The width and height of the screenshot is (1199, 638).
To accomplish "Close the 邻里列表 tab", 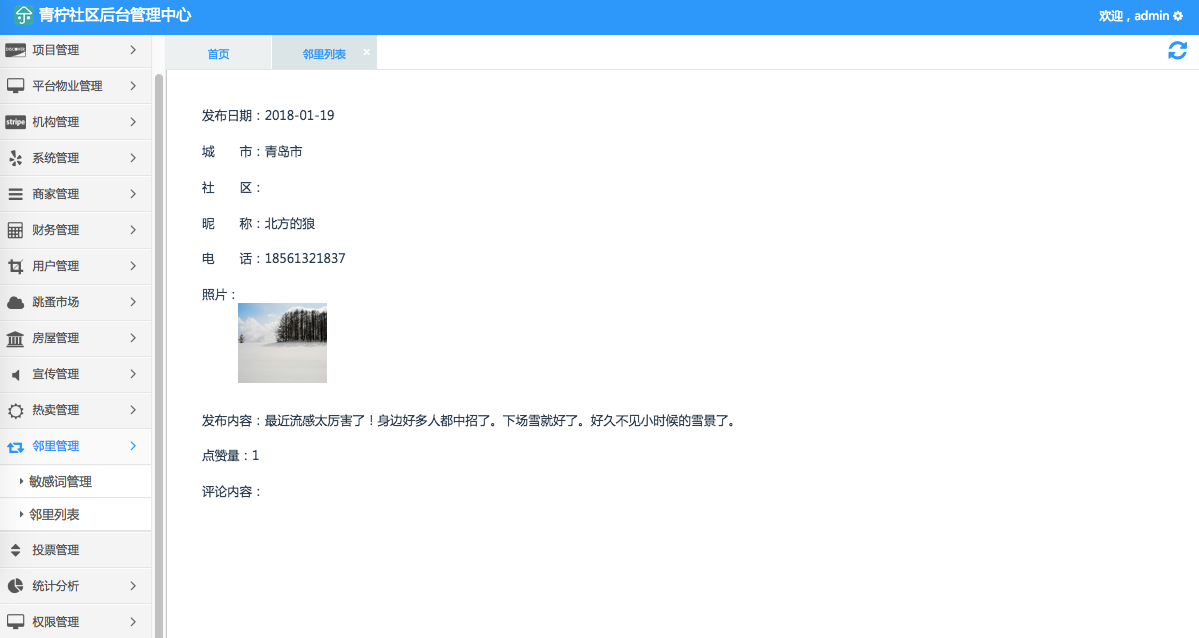I will [366, 52].
